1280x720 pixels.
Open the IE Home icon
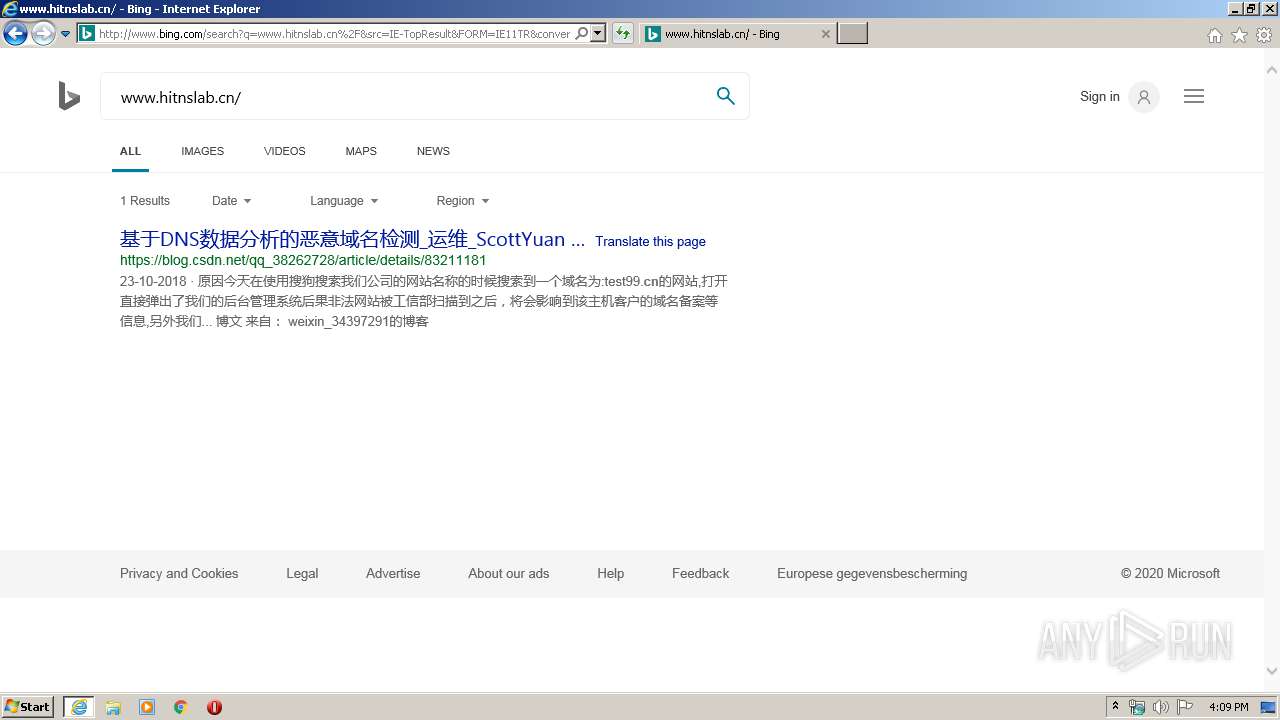pyautogui.click(x=1214, y=35)
